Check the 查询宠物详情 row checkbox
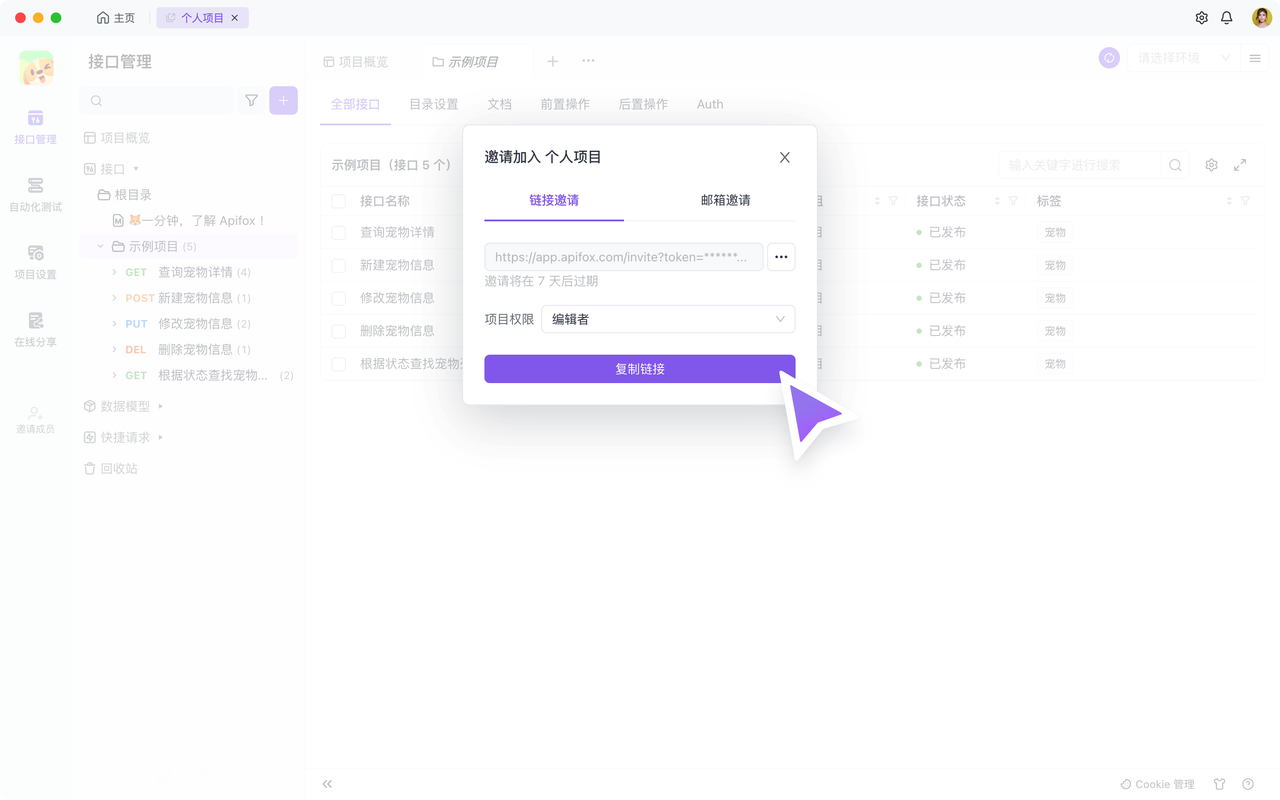 pos(339,232)
